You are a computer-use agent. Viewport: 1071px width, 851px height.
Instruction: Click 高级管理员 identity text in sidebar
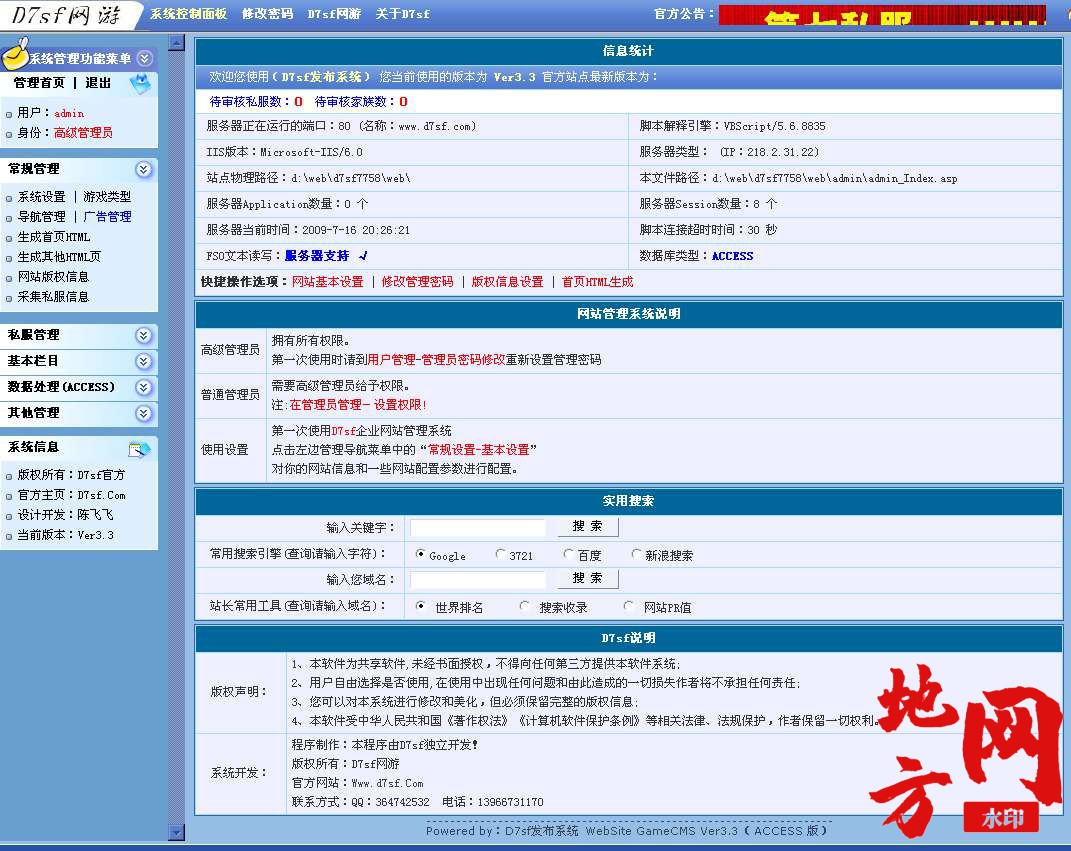click(x=83, y=133)
